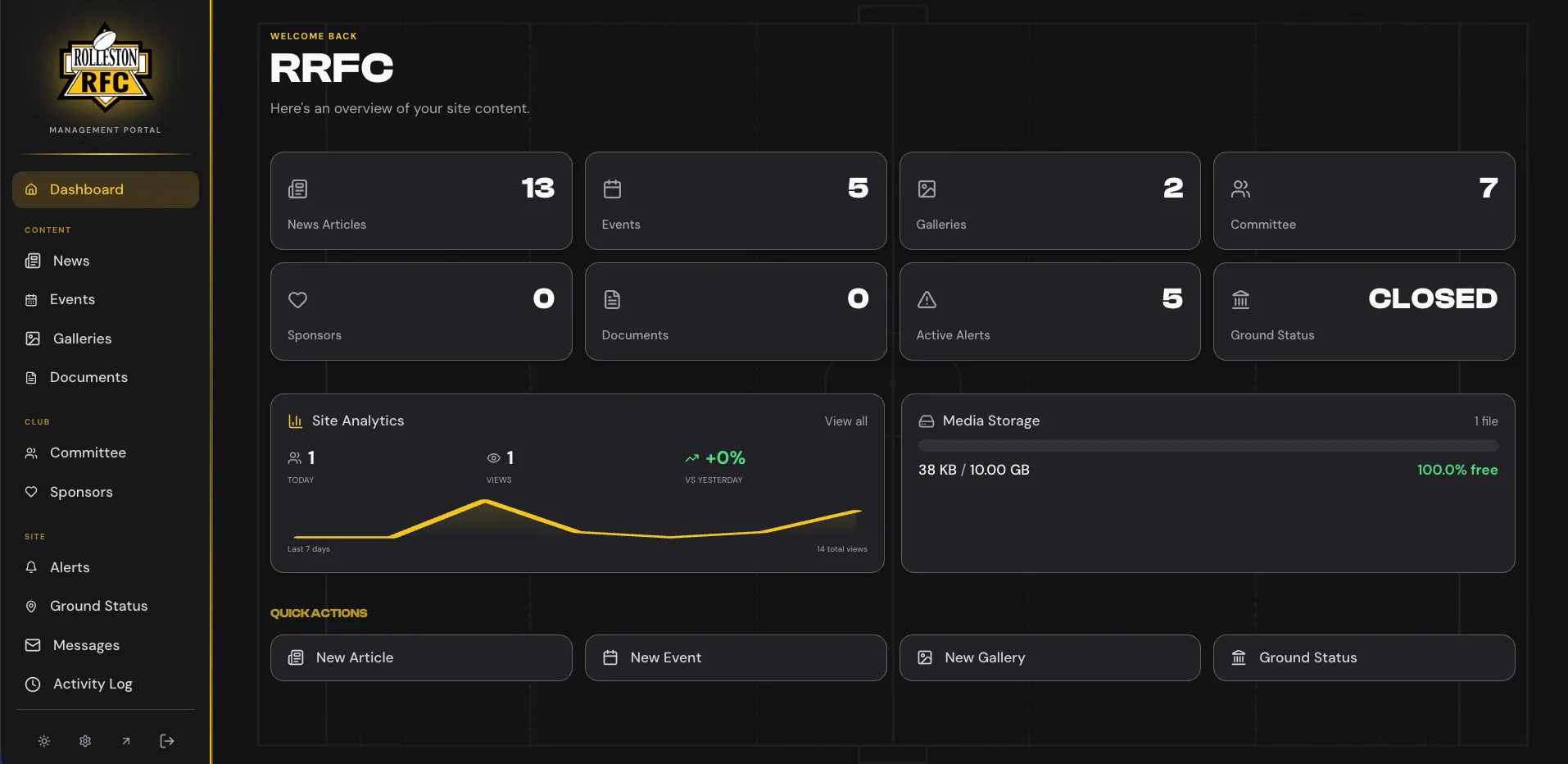The image size is (1568, 764).
Task: Click the file icon on Documents card
Action: 612,300
